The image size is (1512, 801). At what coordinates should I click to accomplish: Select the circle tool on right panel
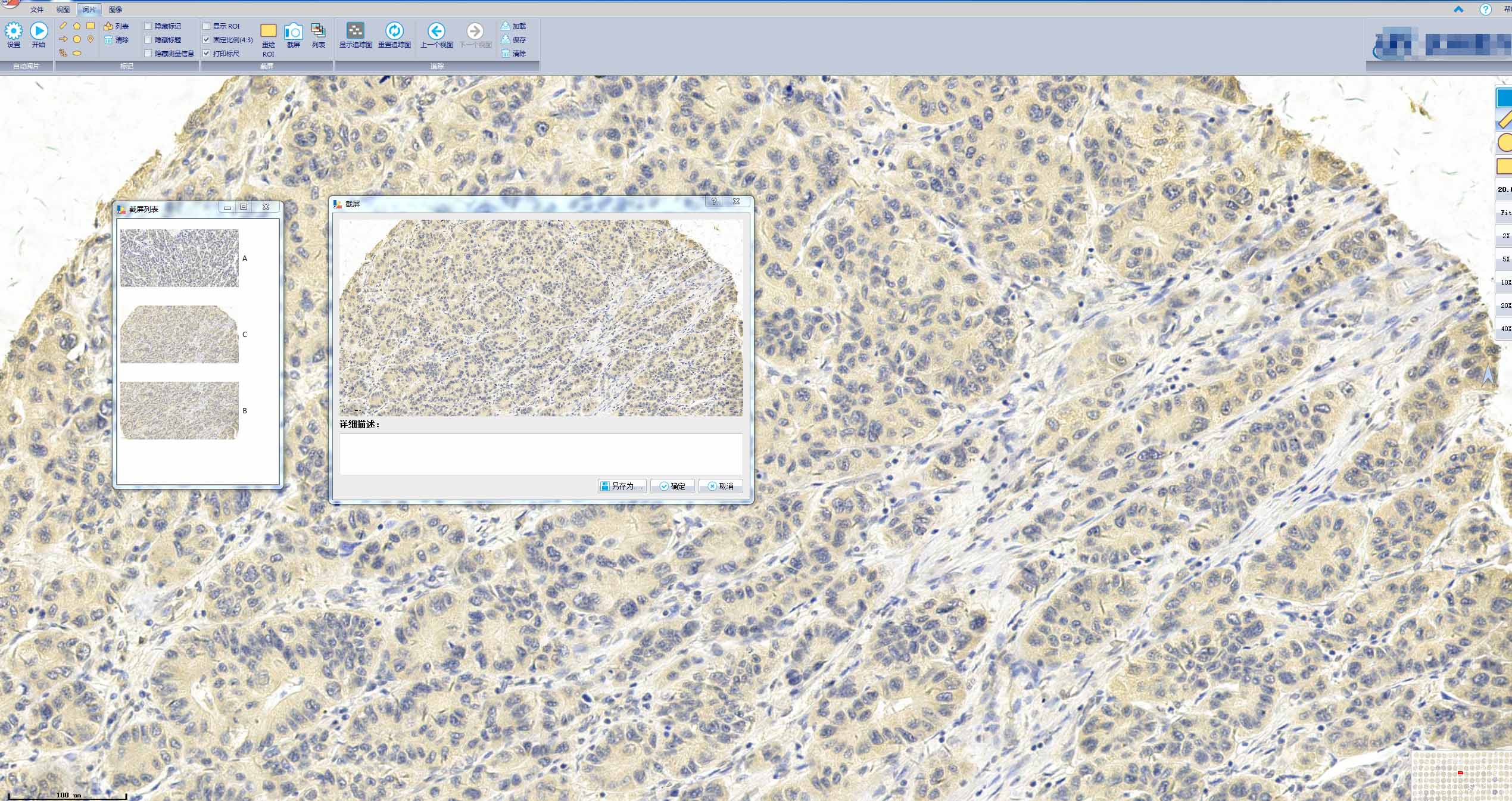point(1504,143)
